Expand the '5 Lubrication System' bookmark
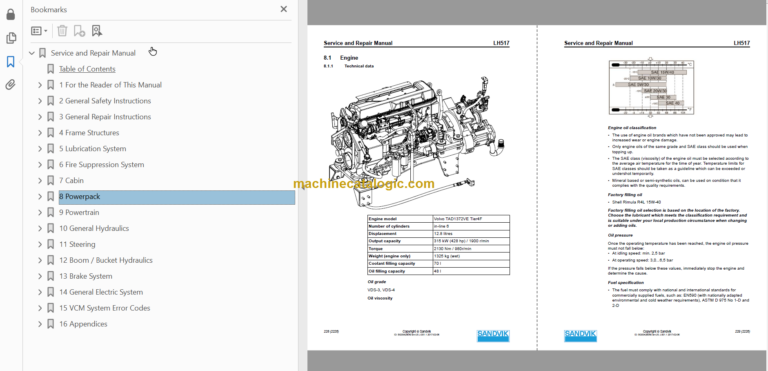Image resolution: width=768 pixels, height=371 pixels. [40, 148]
